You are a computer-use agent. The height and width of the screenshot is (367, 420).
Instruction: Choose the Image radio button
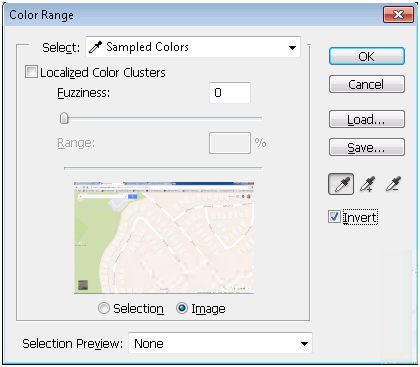coord(182,308)
